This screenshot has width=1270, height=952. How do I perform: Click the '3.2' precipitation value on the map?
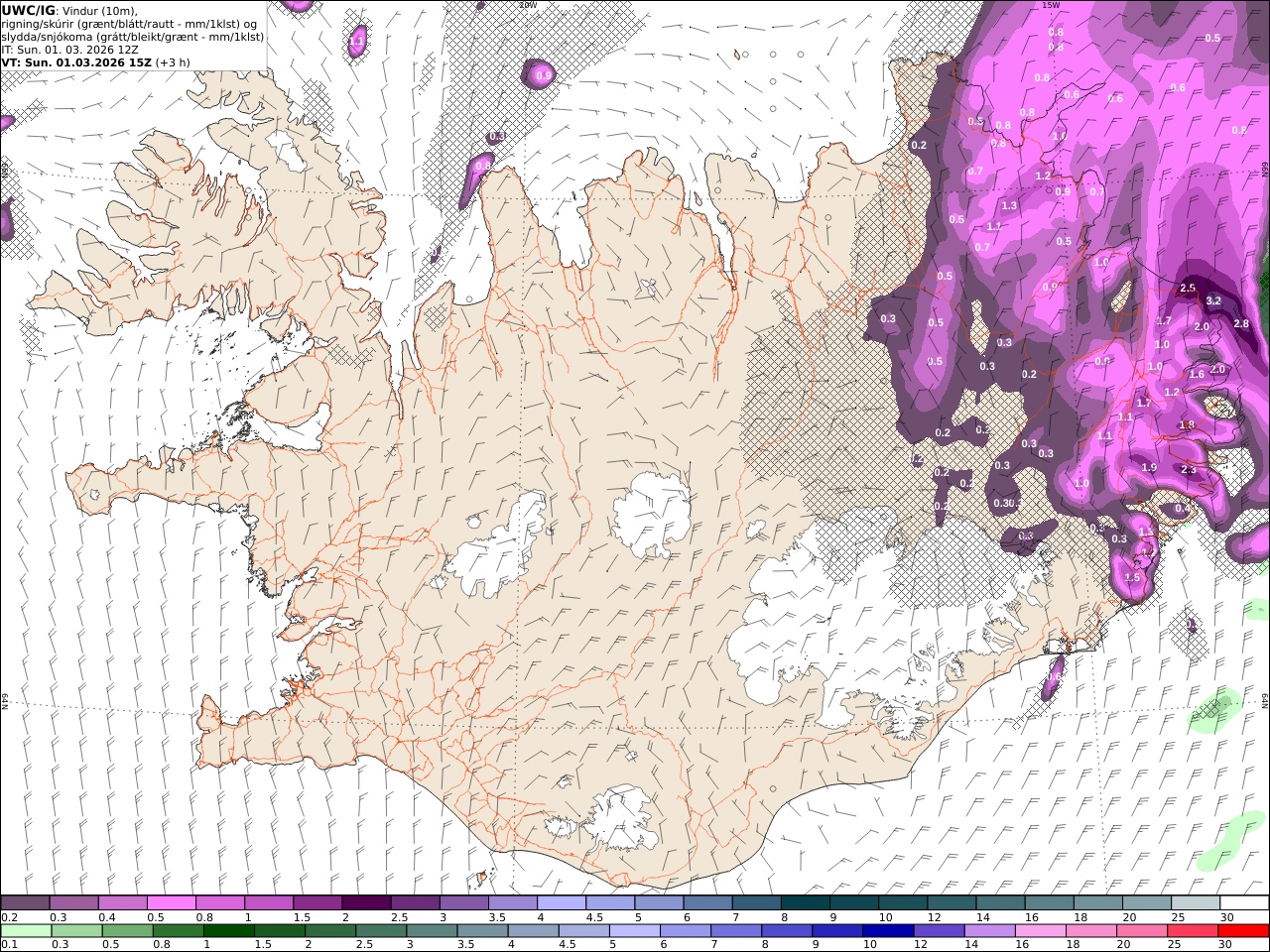point(1212,300)
